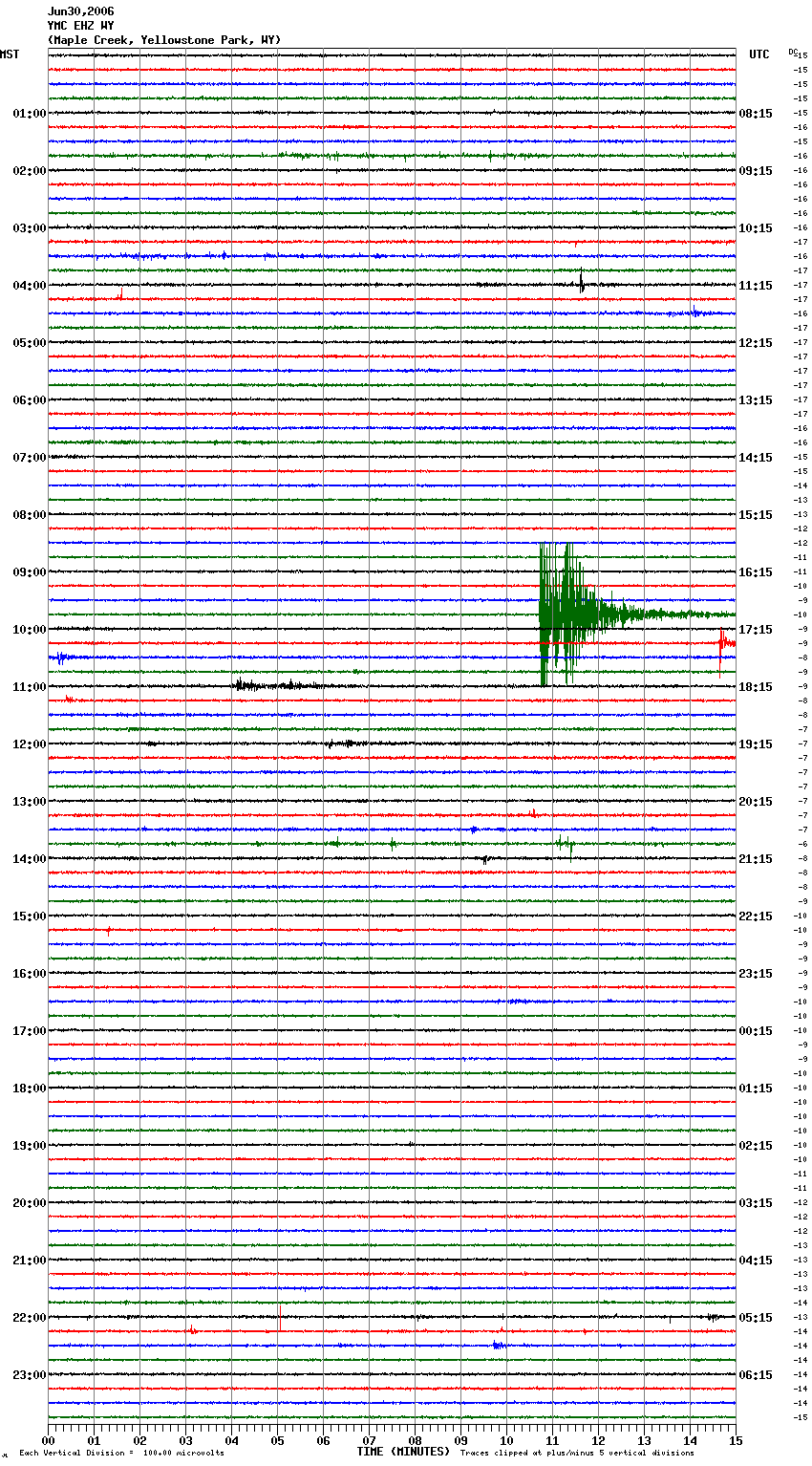The image size is (812, 1466).
Task: Click the 13:15 UTC time label
Action: point(756,400)
